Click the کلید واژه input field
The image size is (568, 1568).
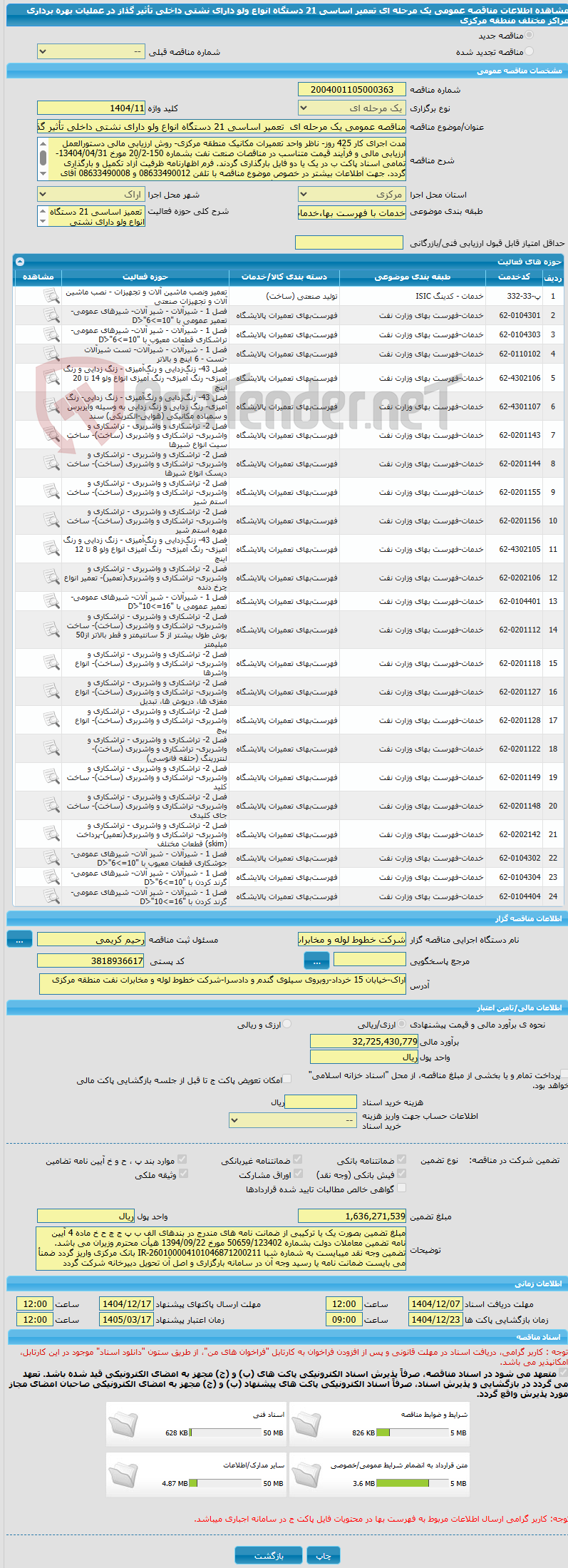pyautogui.click(x=91, y=108)
